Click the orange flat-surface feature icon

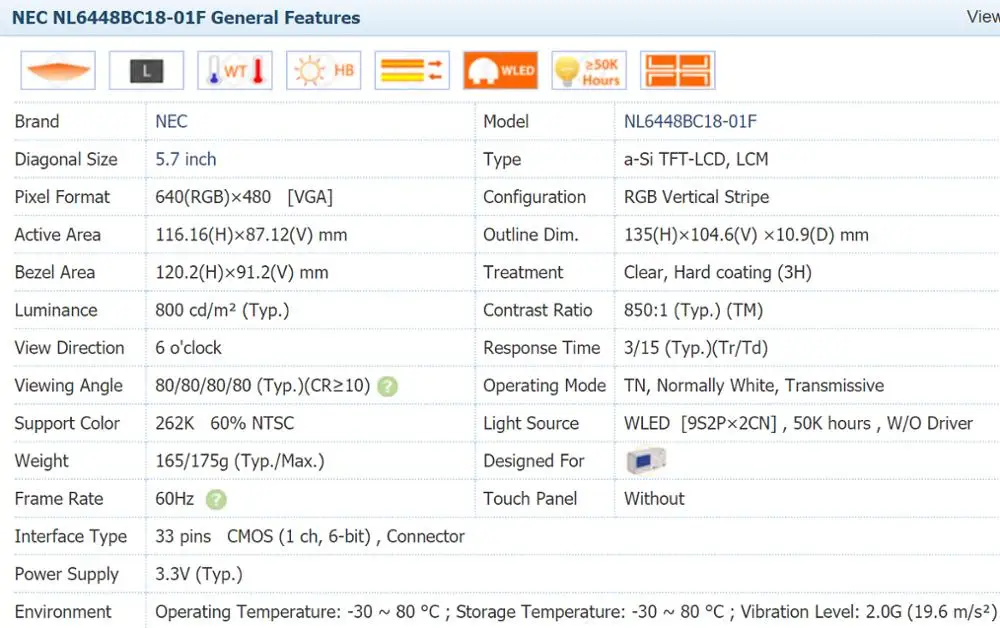click(58, 70)
